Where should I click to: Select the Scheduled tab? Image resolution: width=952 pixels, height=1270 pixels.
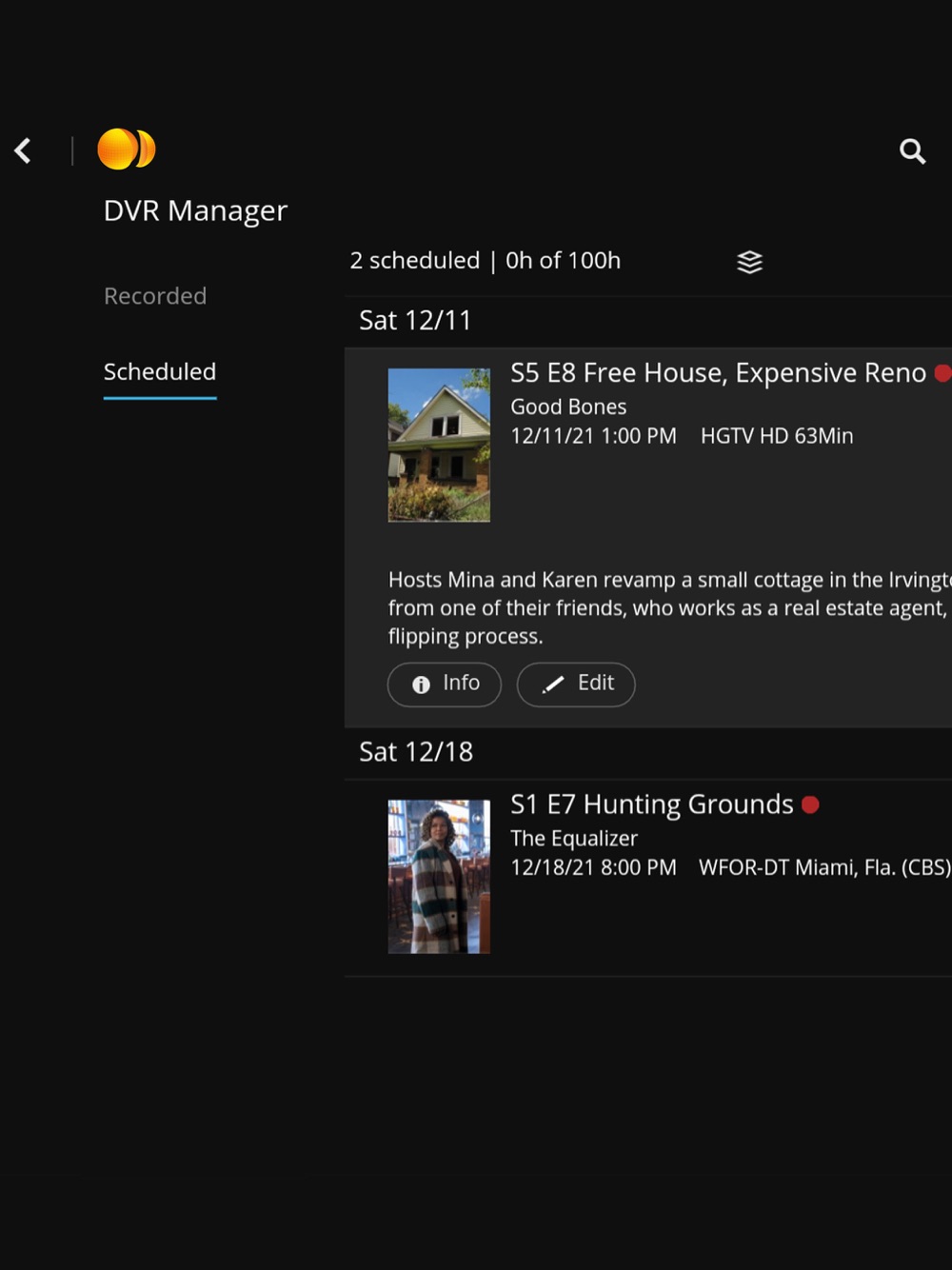pyautogui.click(x=160, y=371)
